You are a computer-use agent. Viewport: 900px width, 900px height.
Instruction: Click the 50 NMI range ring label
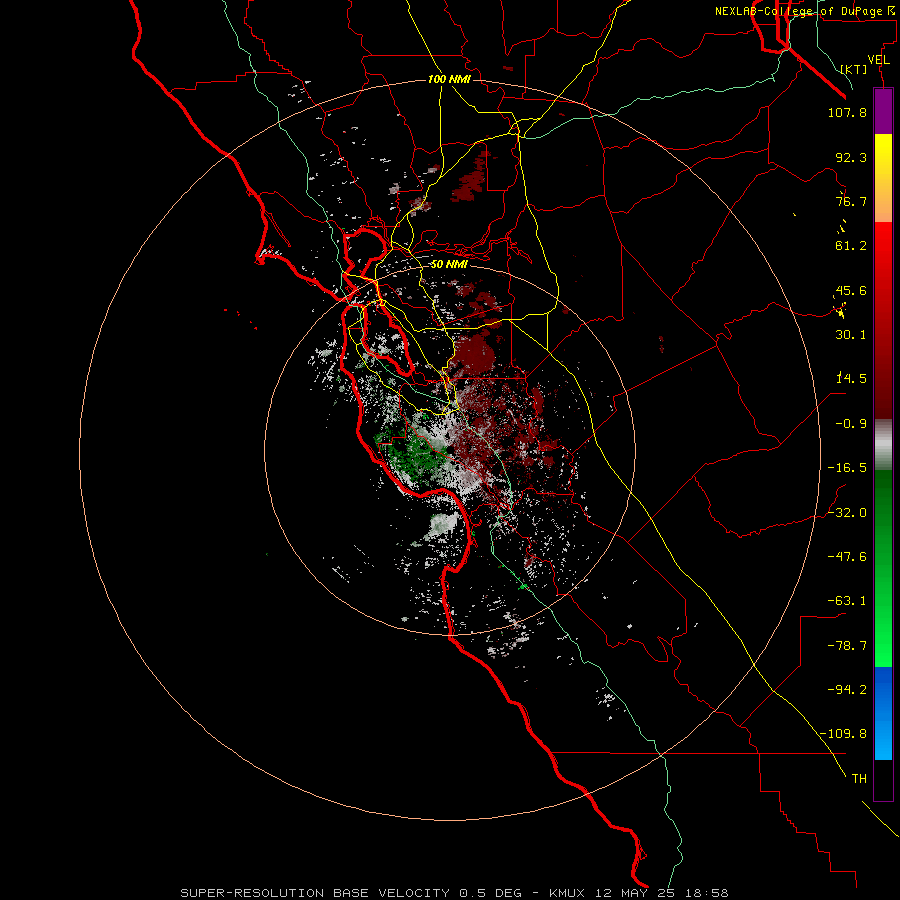click(x=449, y=265)
